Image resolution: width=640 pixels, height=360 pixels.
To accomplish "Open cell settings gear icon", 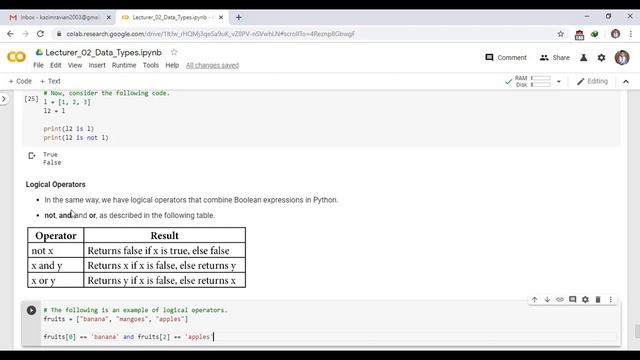I will 585,300.
